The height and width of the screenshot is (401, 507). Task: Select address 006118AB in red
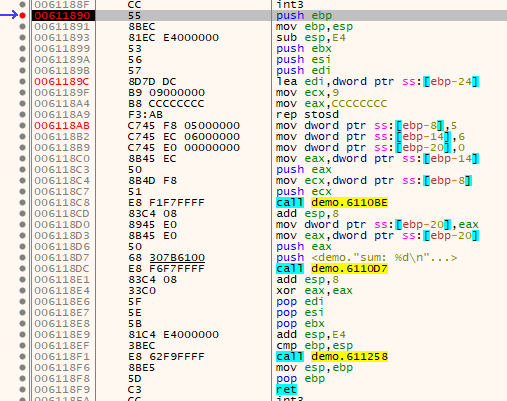62,125
